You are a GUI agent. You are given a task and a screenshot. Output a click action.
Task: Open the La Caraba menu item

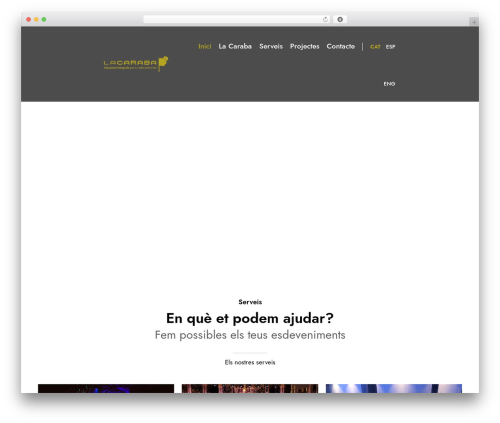[235, 46]
